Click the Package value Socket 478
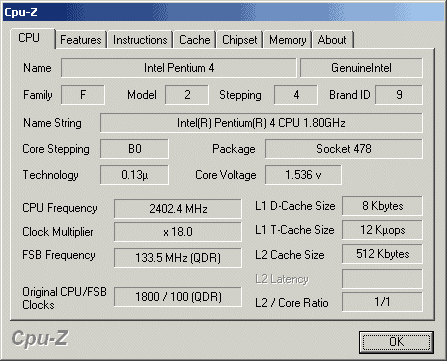 (344, 149)
